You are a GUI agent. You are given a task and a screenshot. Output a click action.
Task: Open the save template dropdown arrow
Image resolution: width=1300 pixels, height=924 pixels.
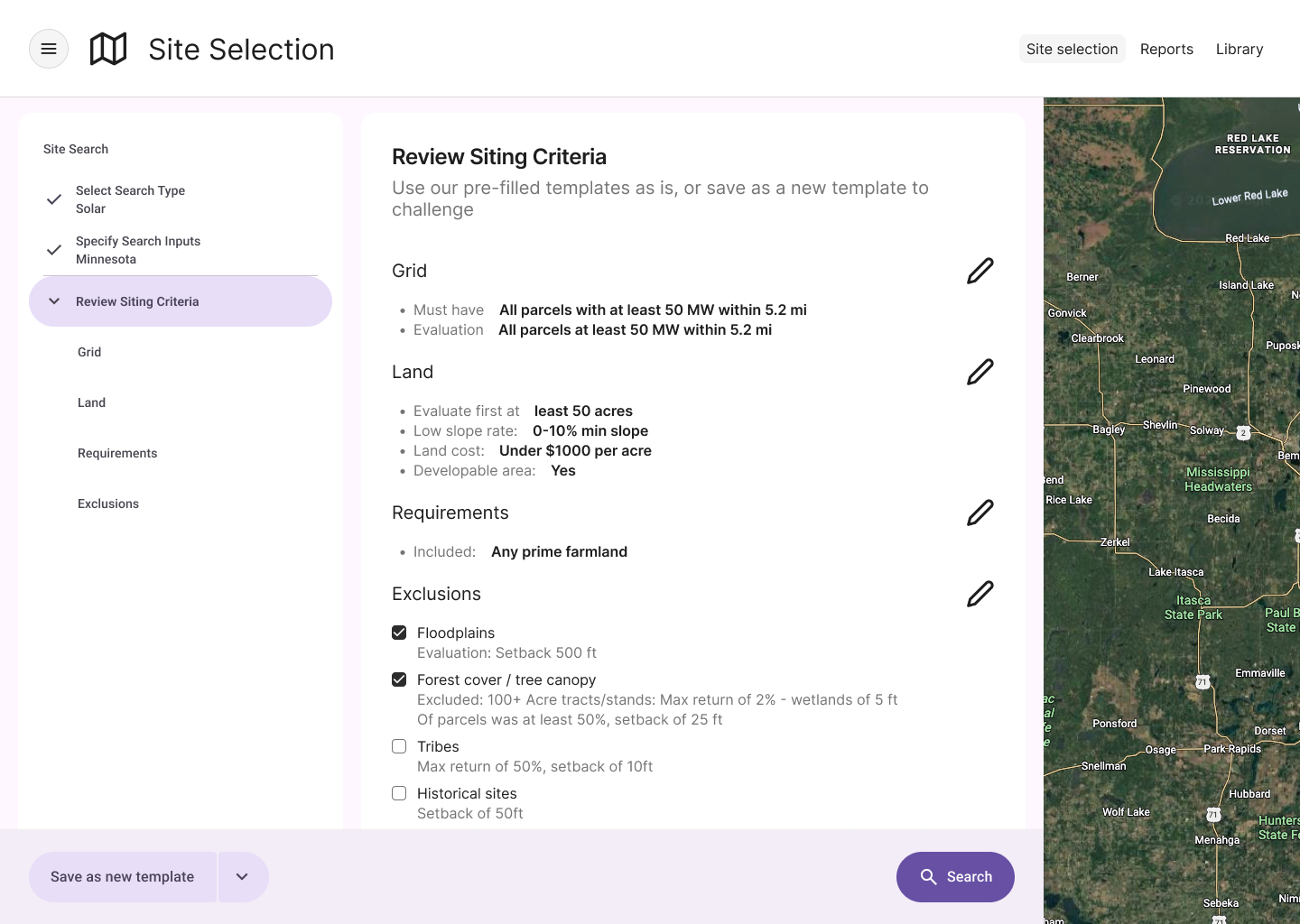[x=242, y=877]
